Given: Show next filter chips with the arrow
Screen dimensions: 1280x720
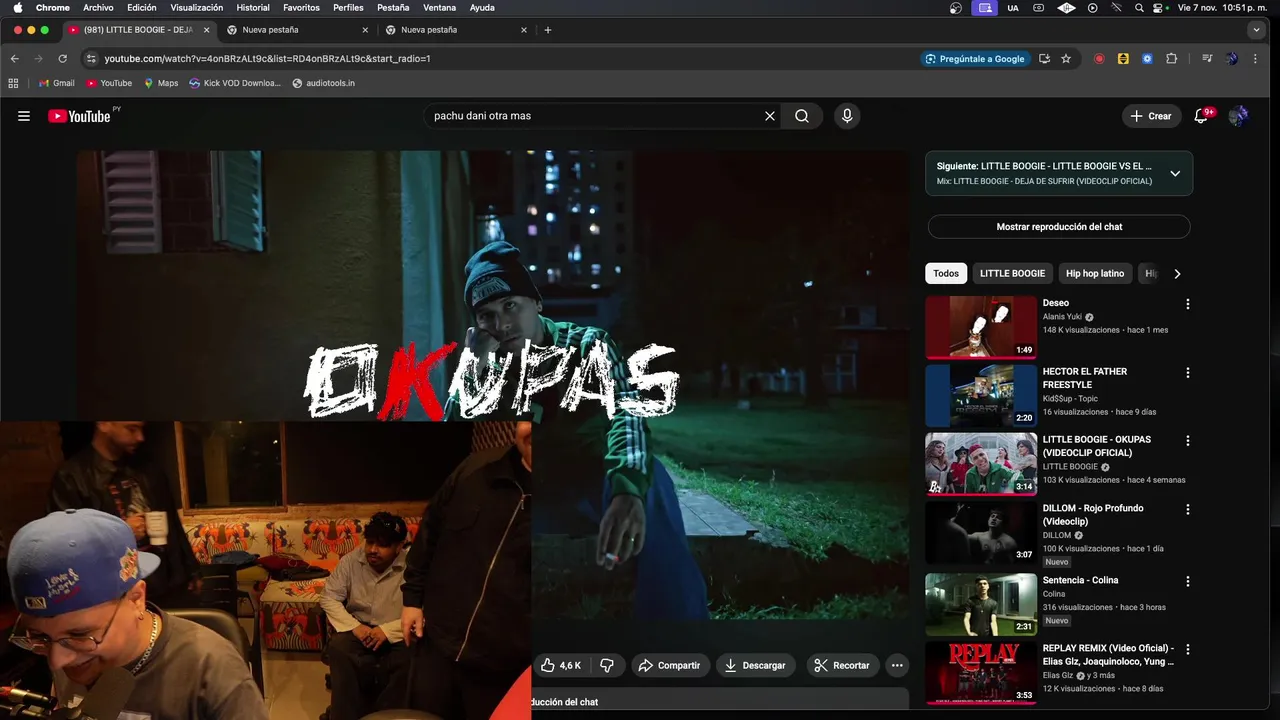Looking at the screenshot, I should pos(1177,274).
